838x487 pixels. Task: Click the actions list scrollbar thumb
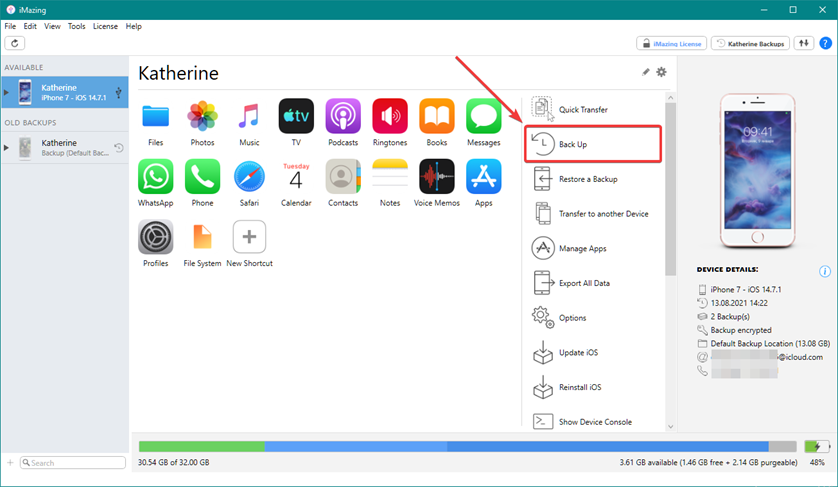point(671,190)
